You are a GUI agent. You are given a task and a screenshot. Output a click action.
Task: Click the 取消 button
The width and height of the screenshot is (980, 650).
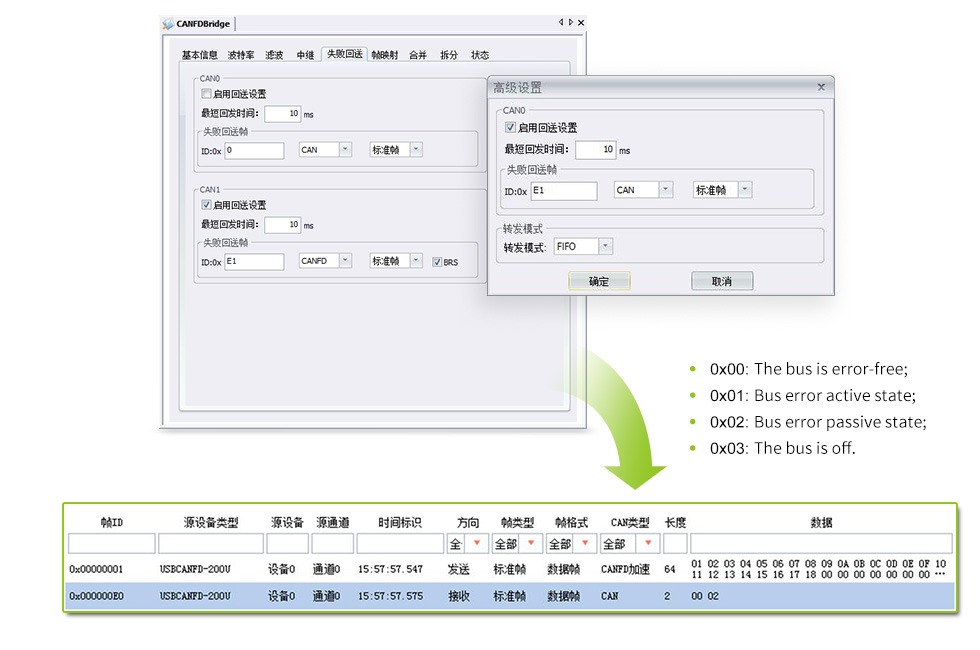(721, 282)
